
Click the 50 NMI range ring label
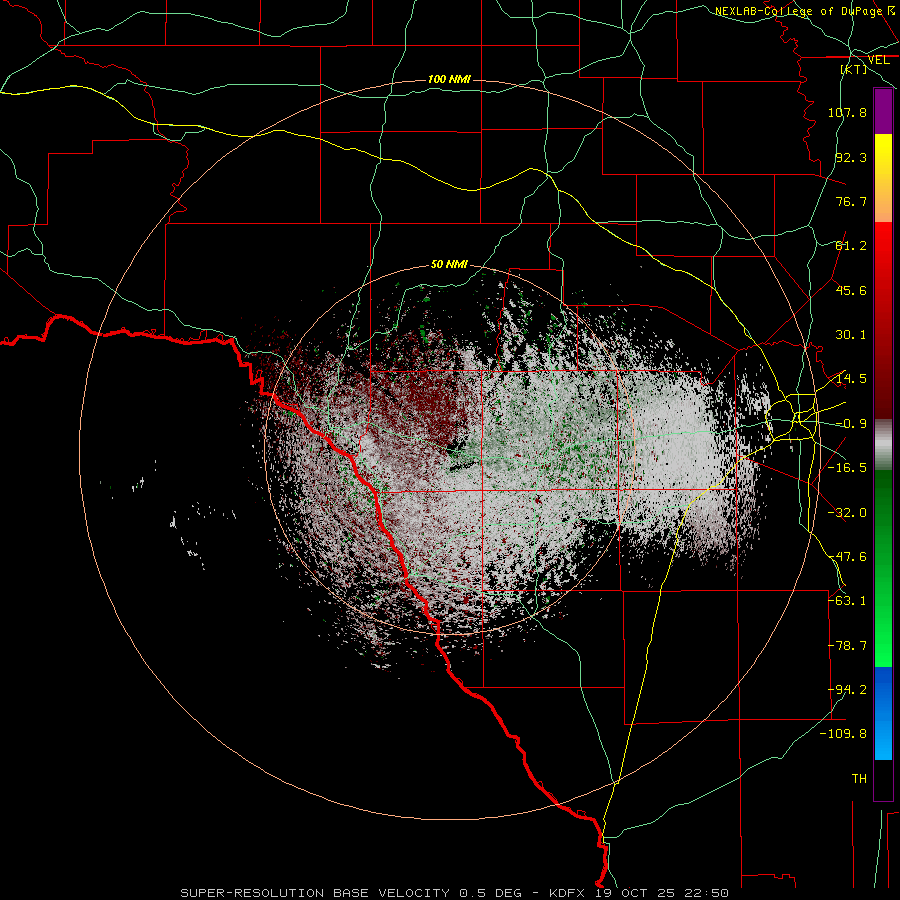click(449, 264)
